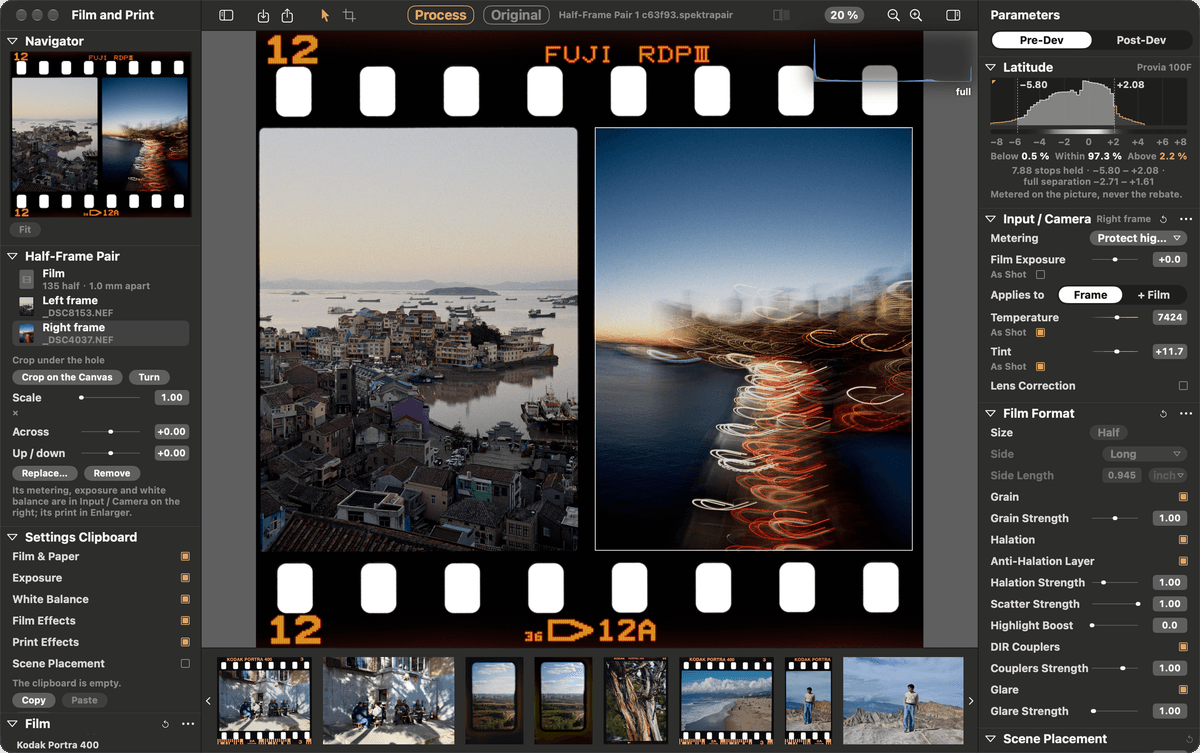Viewport: 1200px width, 753px height.
Task: Click the Grain Strength slider
Action: (x=1115, y=518)
